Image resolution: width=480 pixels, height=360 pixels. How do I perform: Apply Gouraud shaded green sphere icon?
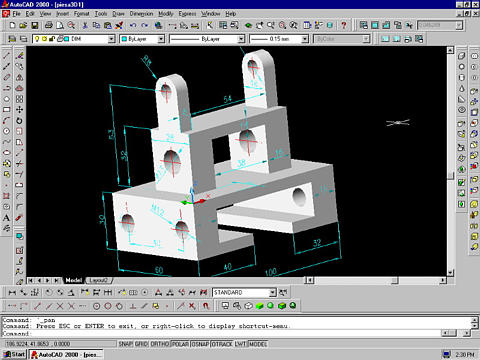270,305
